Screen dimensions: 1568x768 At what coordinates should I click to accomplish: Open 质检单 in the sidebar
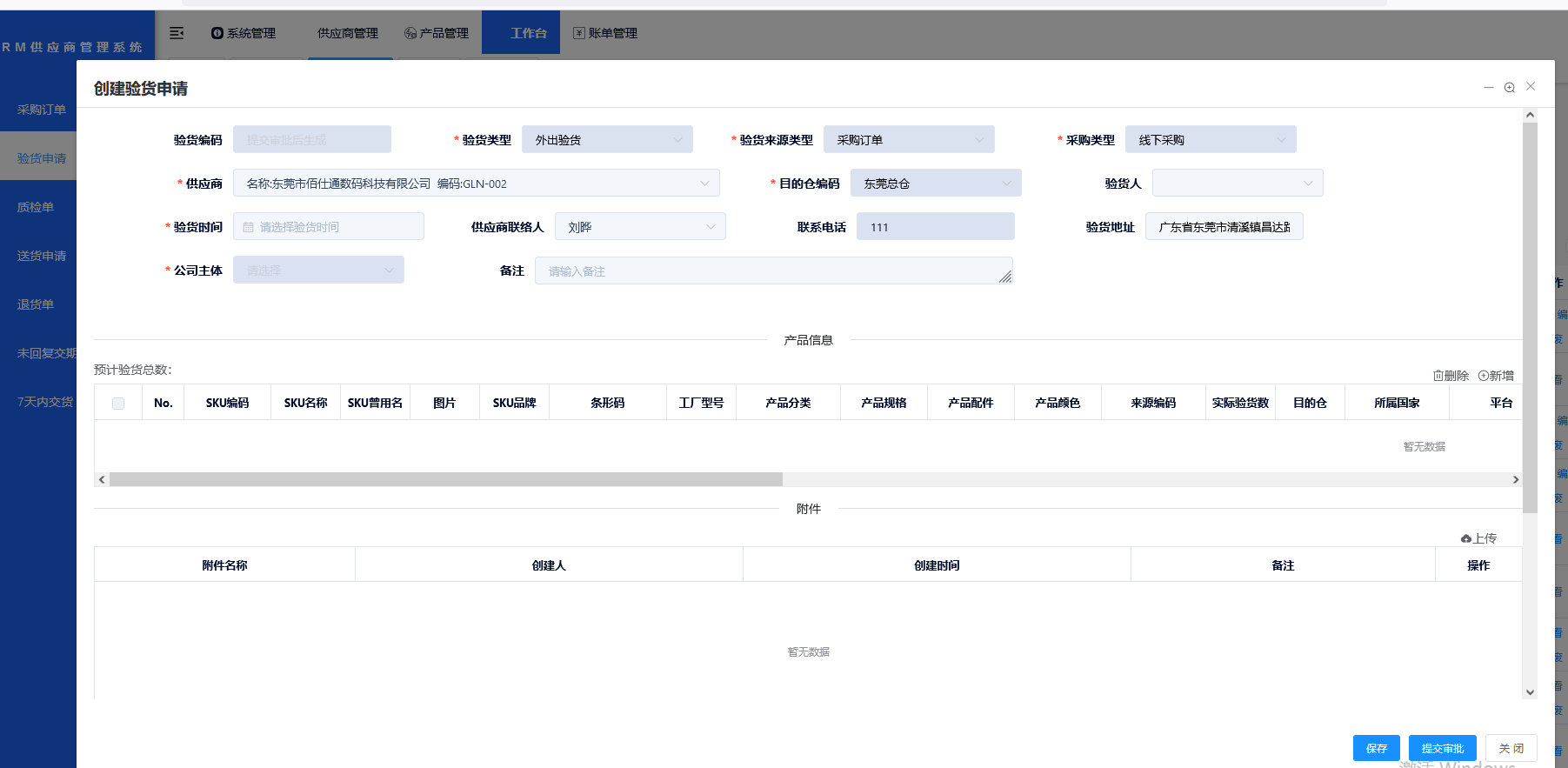[x=35, y=207]
